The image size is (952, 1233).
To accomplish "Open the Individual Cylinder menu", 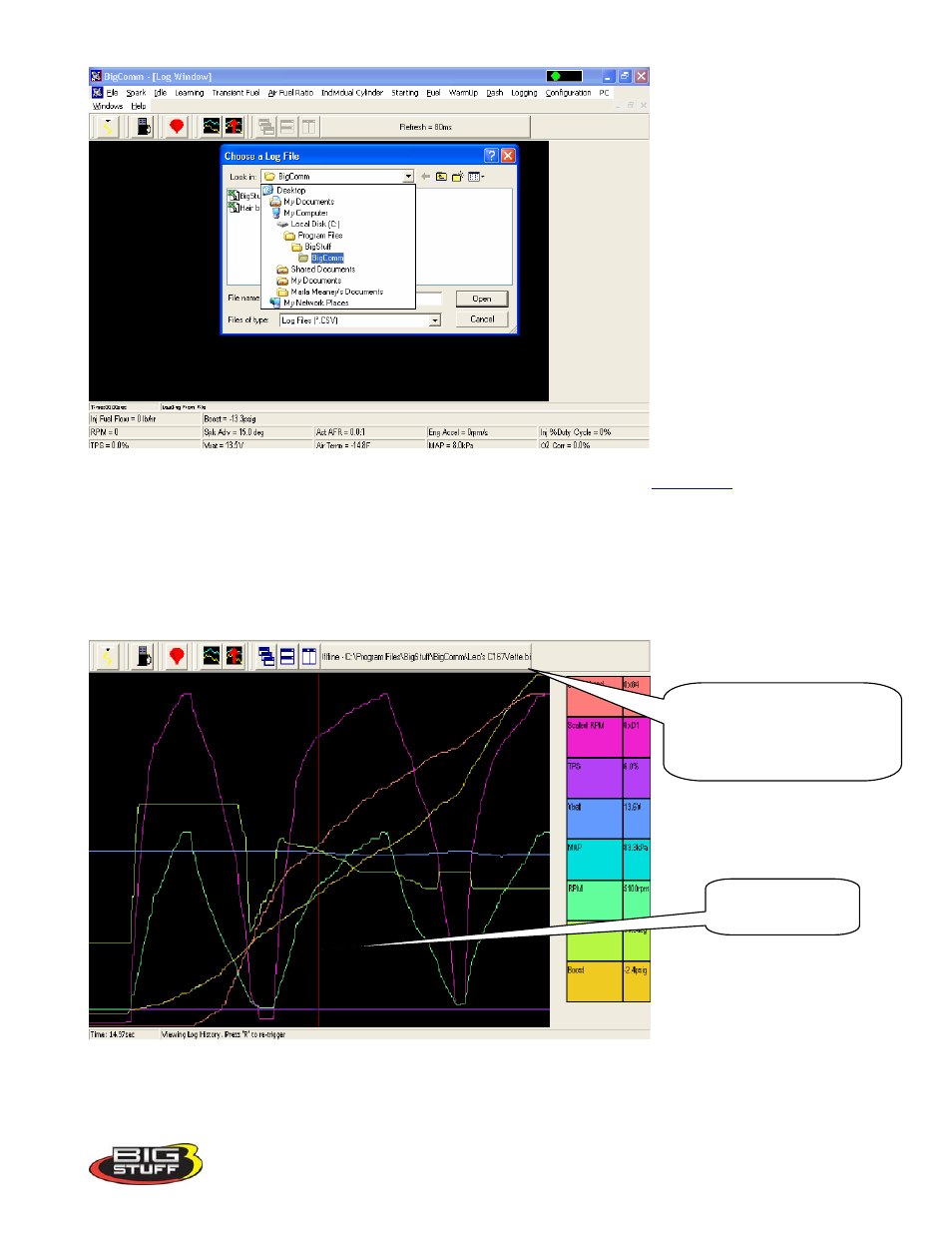I will (x=352, y=93).
